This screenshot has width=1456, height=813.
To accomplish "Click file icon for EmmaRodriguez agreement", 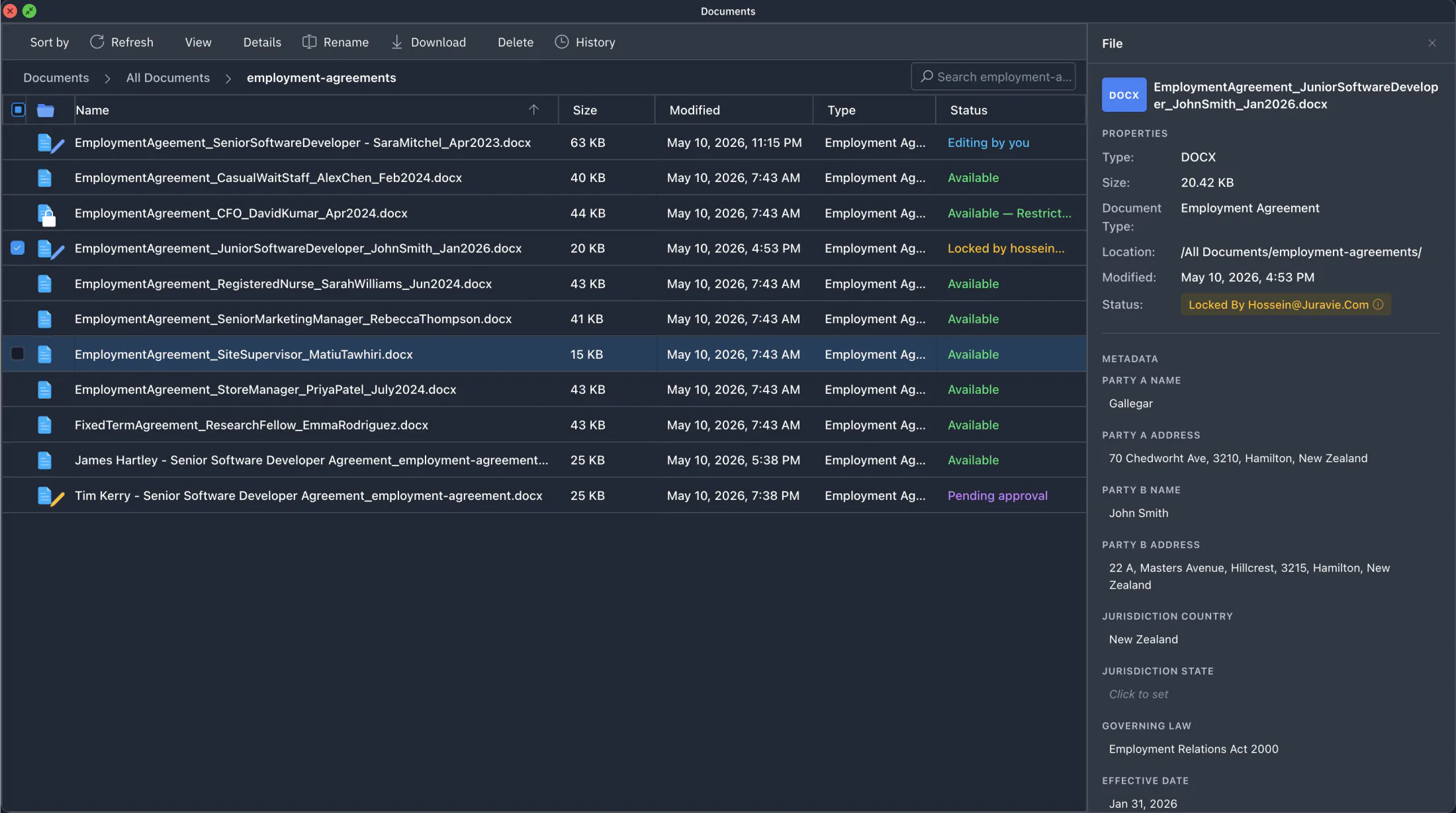I will tap(44, 425).
